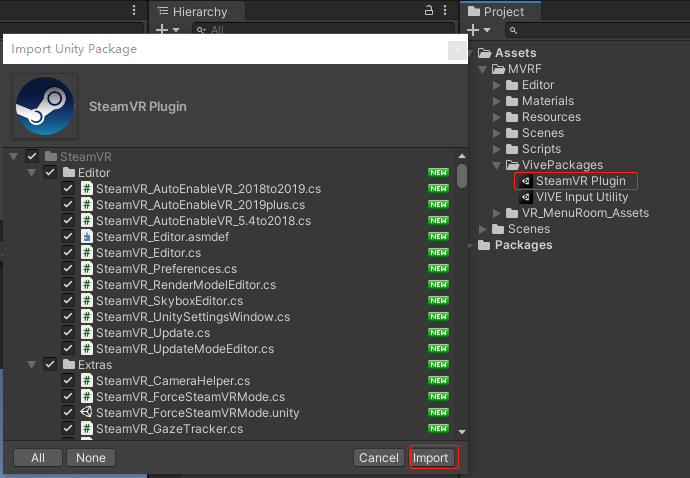The height and width of the screenshot is (478, 690).
Task: Click the VIVE Input Utility package icon
Action: click(525, 197)
